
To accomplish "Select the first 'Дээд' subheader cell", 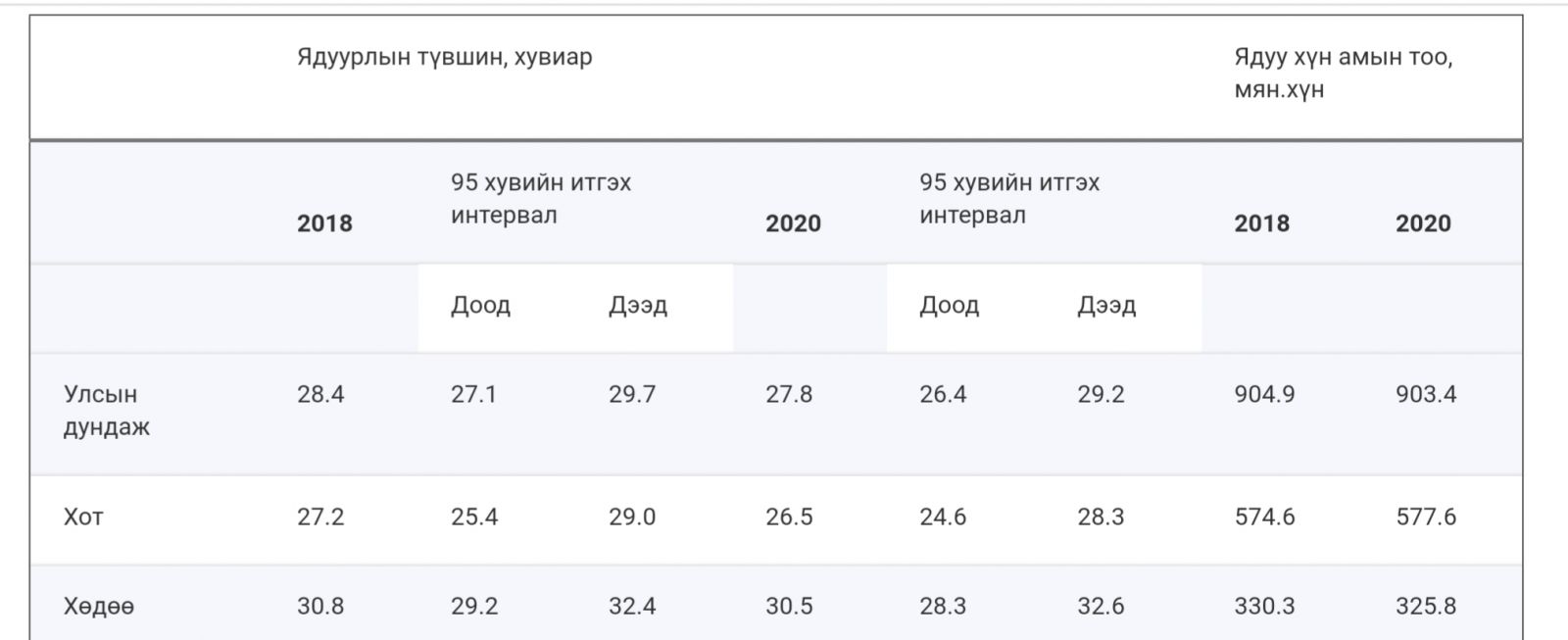I will 638,306.
